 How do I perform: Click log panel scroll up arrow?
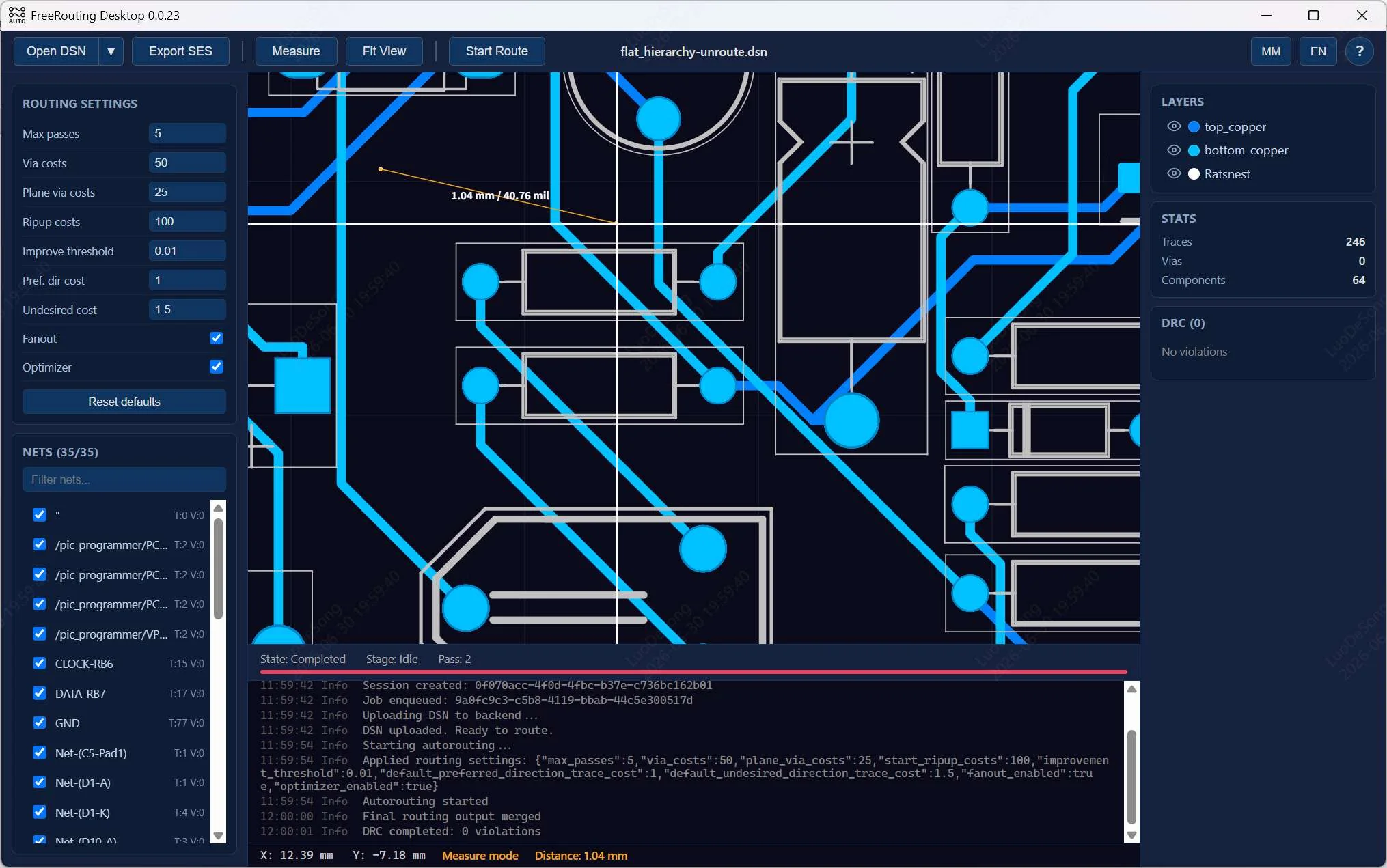(x=1131, y=689)
